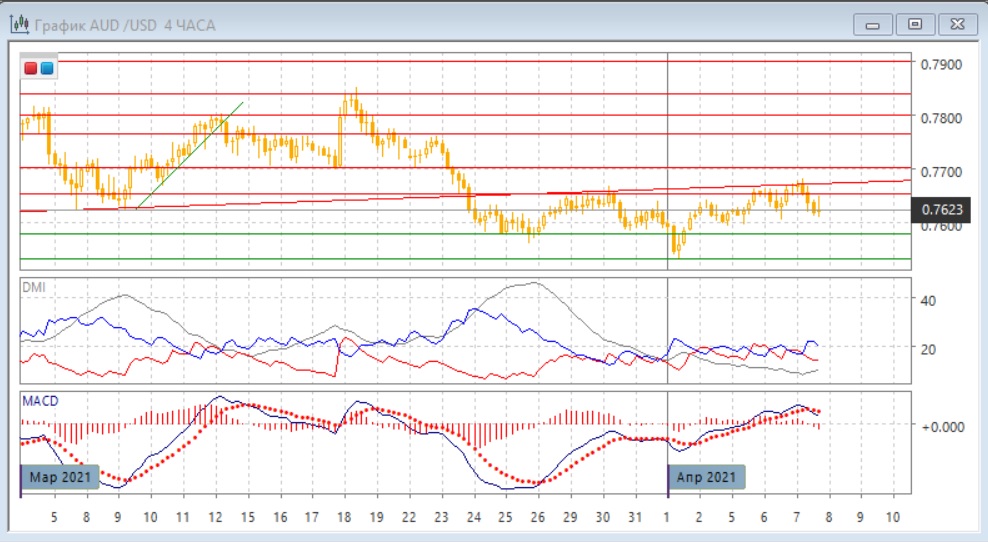
Task: Click the Апр 2021 month marker
Action: point(708,477)
